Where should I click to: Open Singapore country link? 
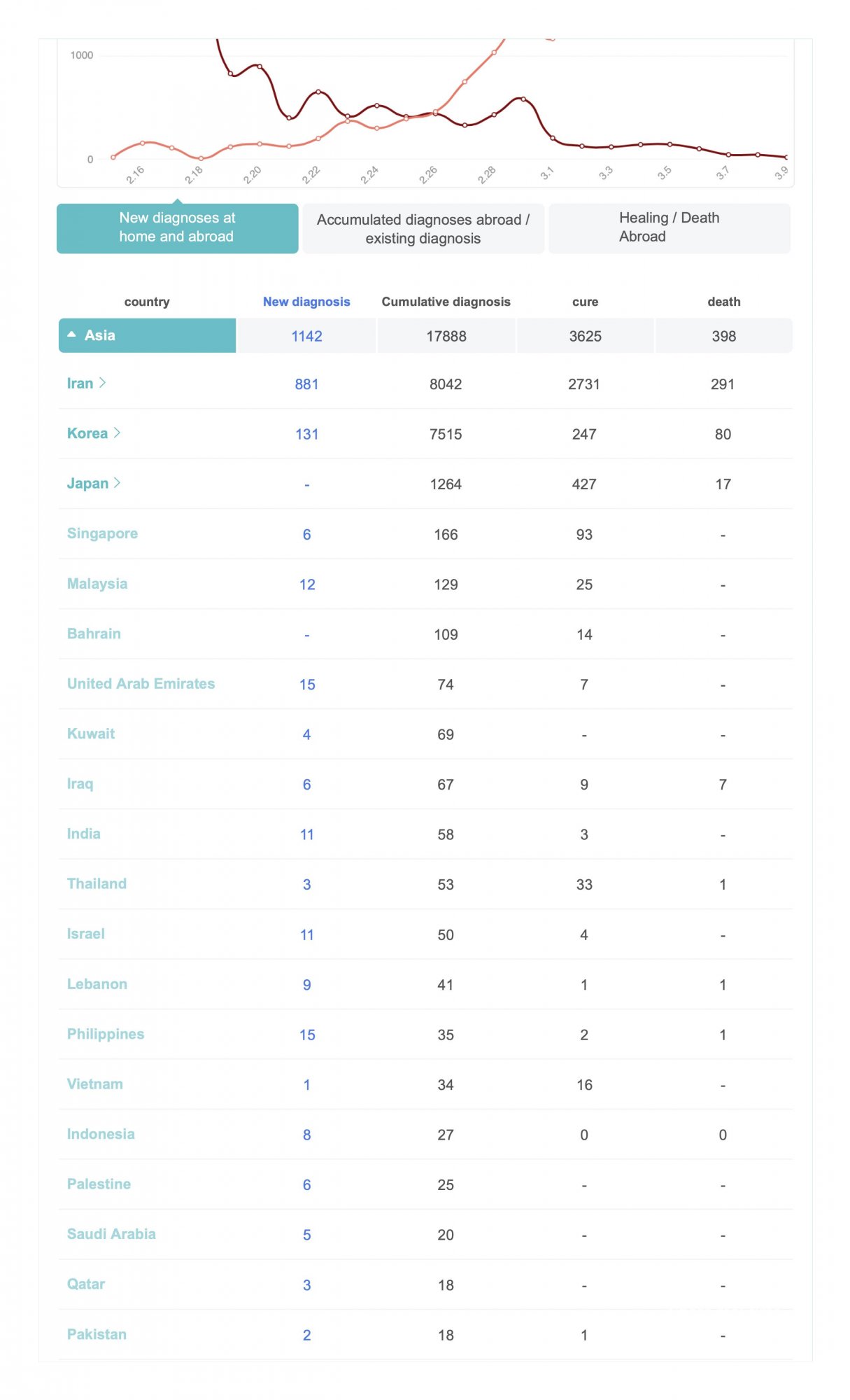click(102, 533)
